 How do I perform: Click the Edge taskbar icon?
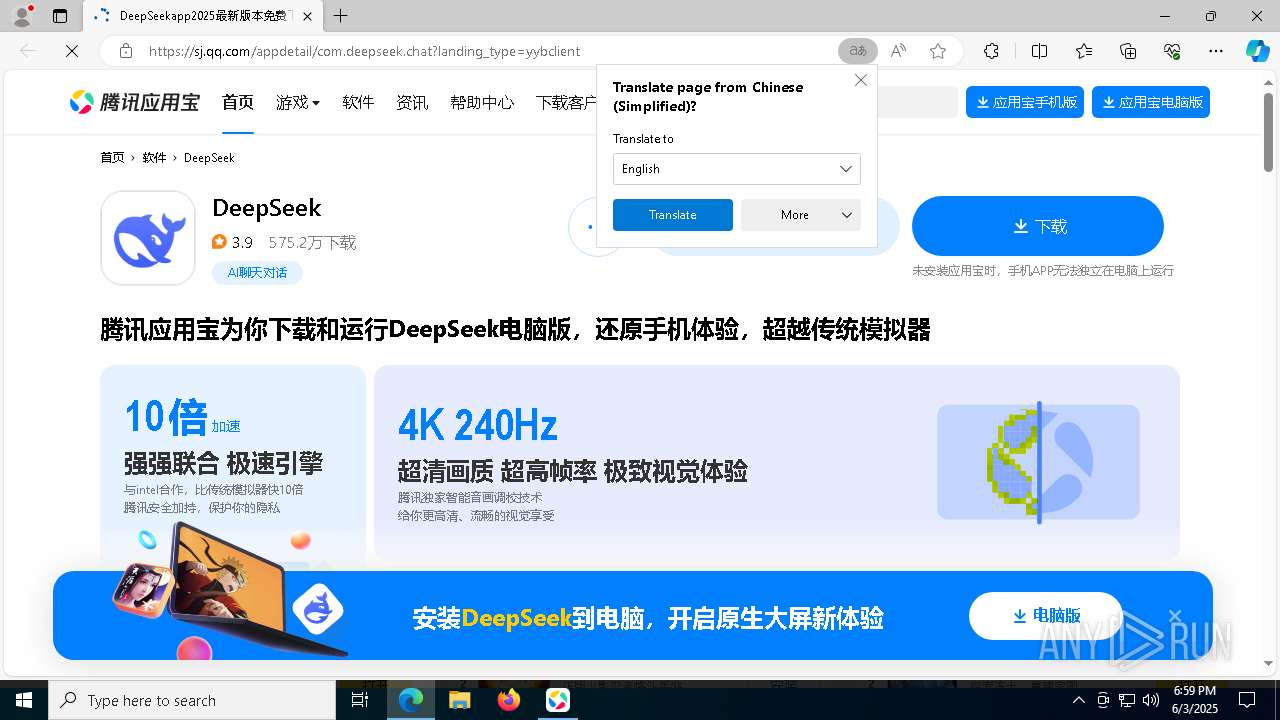point(411,701)
